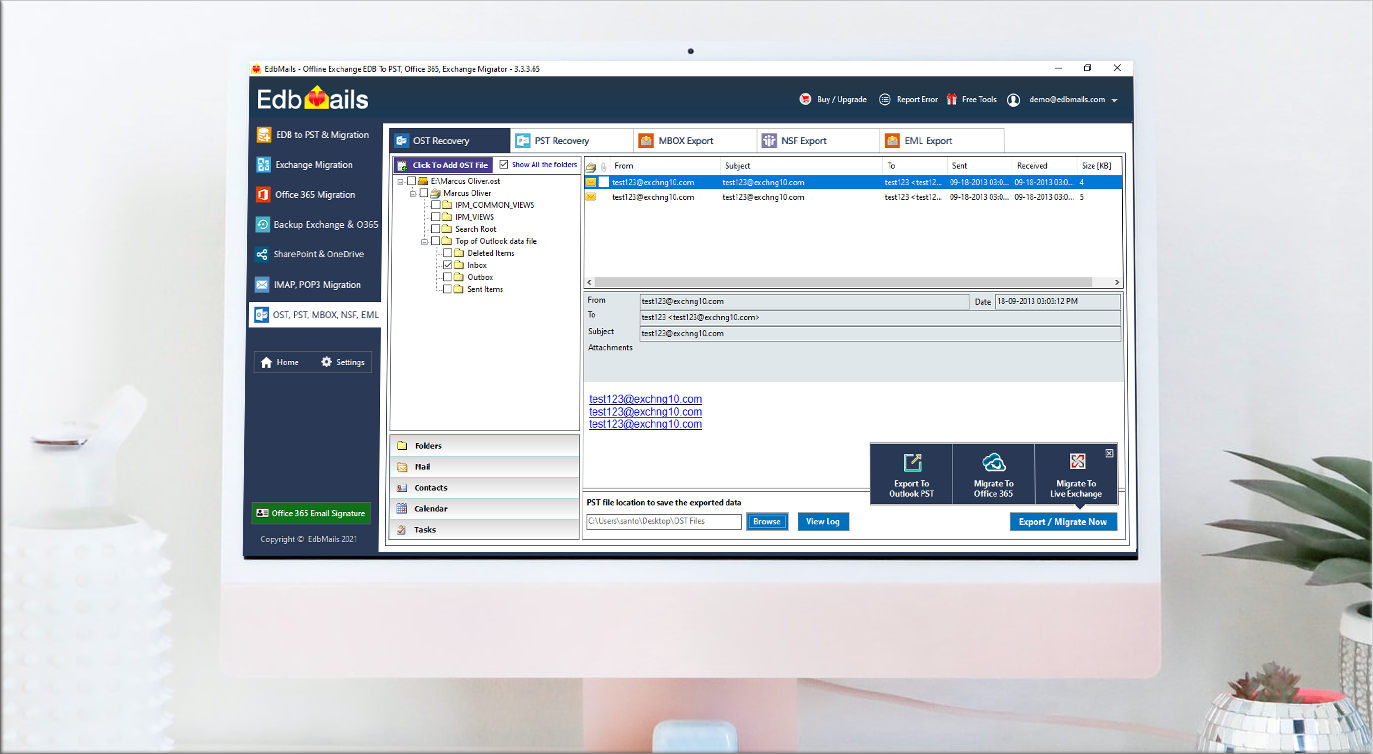The height and width of the screenshot is (754, 1373).
Task: Select the message row with size 5
Action: pyautogui.click(x=853, y=197)
